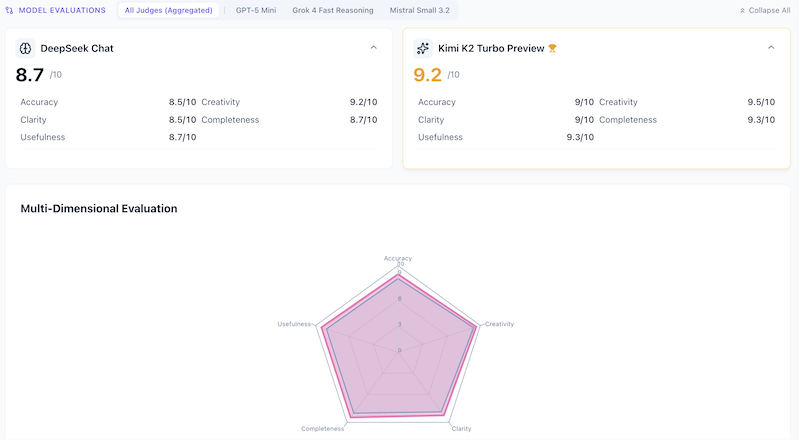Click the DeepSeek Chat model title

pyautogui.click(x=77, y=48)
